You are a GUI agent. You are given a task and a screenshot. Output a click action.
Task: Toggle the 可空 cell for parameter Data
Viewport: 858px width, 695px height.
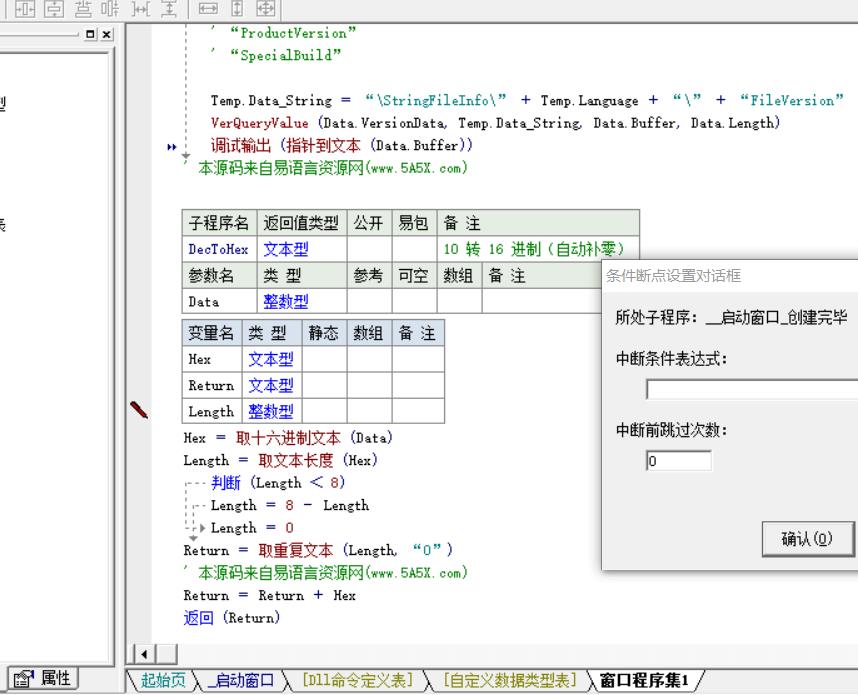(x=414, y=302)
